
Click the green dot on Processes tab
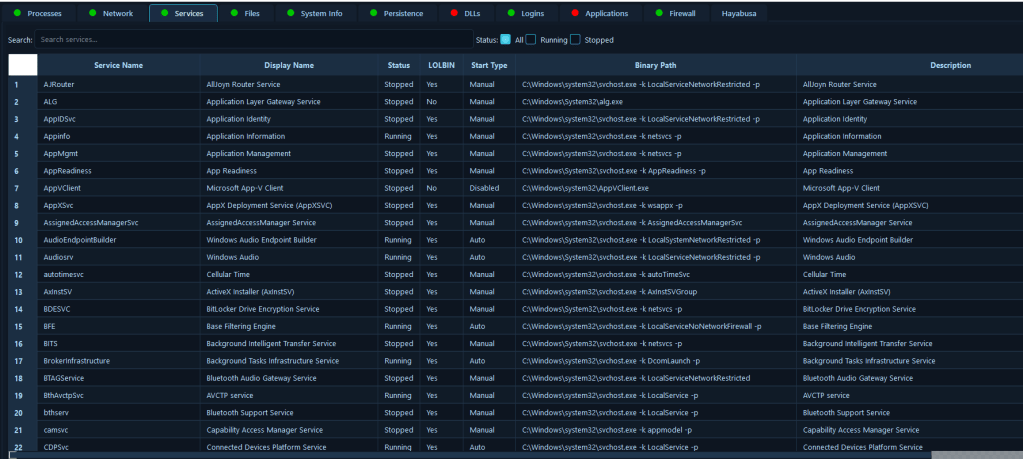17,13
